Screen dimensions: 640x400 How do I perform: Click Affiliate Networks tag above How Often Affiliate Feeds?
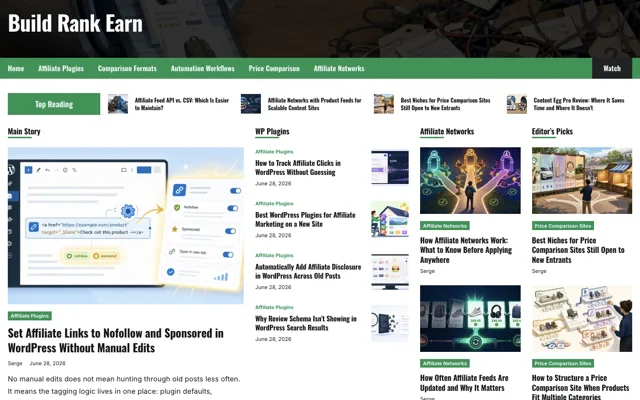point(444,363)
